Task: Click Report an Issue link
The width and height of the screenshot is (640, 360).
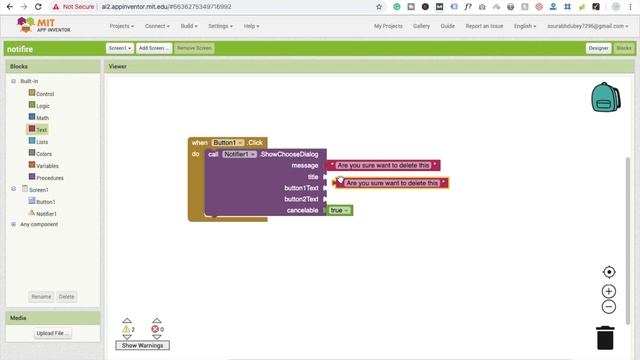Action: (x=484, y=26)
